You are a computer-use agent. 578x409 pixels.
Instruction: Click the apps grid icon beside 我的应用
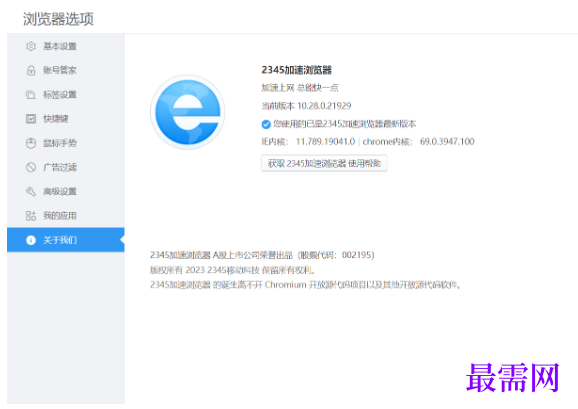click(x=31, y=216)
